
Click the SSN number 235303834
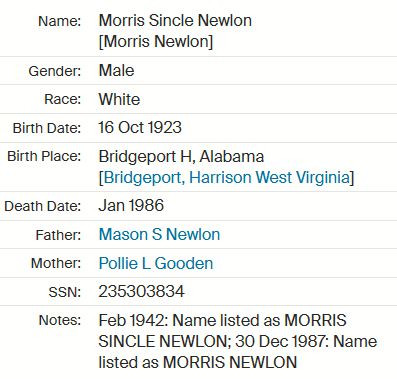pos(141,291)
